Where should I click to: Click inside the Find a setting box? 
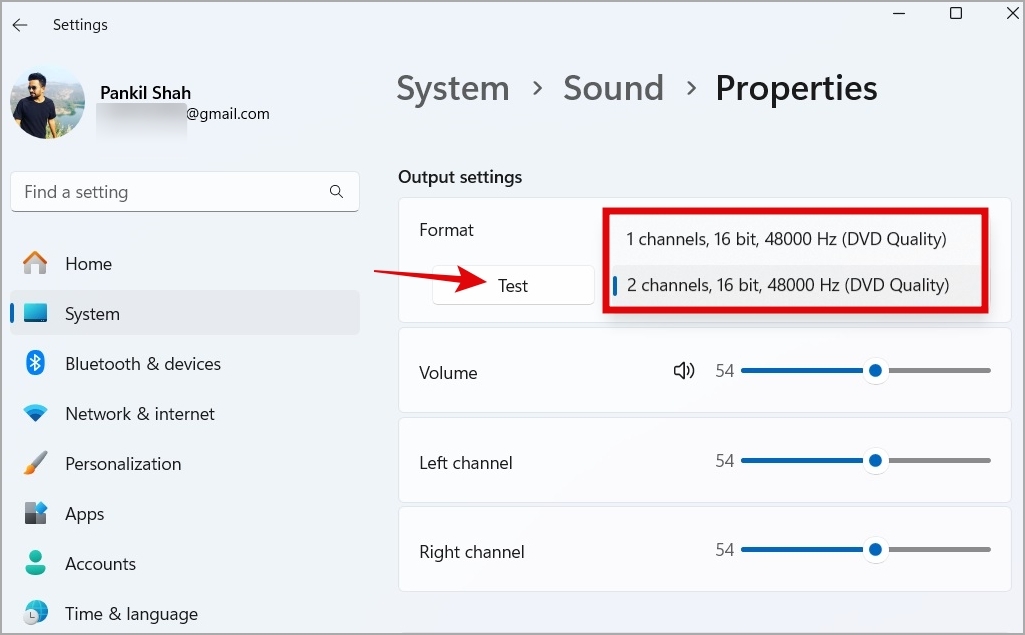tap(150, 191)
